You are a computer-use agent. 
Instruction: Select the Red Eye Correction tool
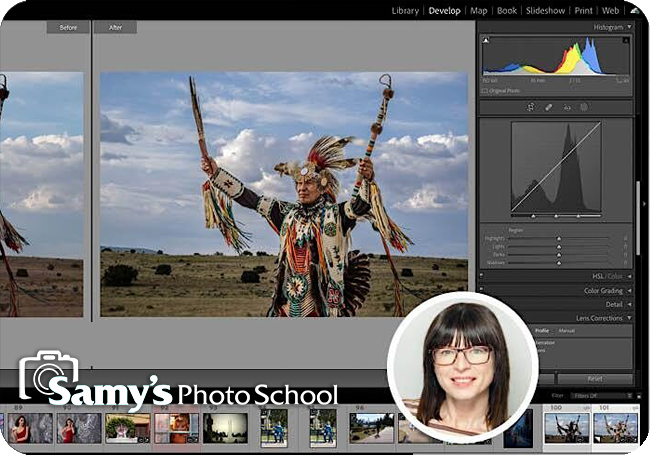pyautogui.click(x=567, y=108)
